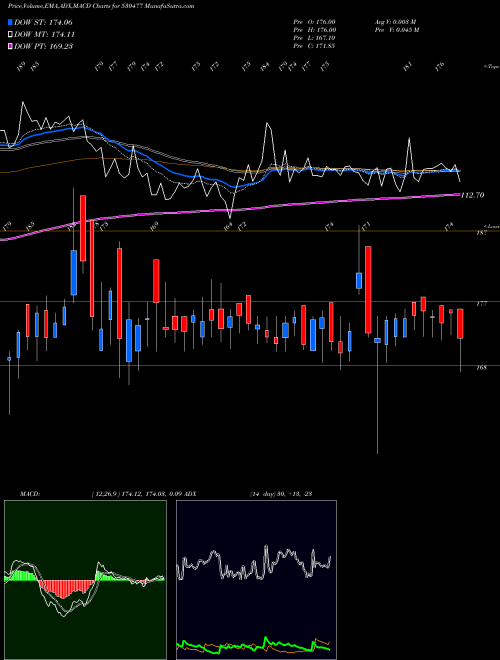Select the 'DOW ST: 174.06' legend text
This screenshot has width=500, height=660.
43,22
